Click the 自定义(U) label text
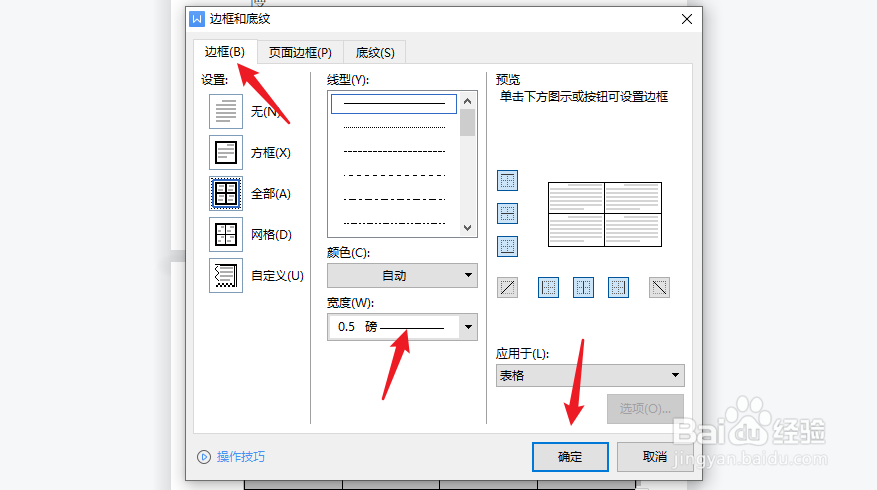The width and height of the screenshot is (877, 490). click(277, 276)
